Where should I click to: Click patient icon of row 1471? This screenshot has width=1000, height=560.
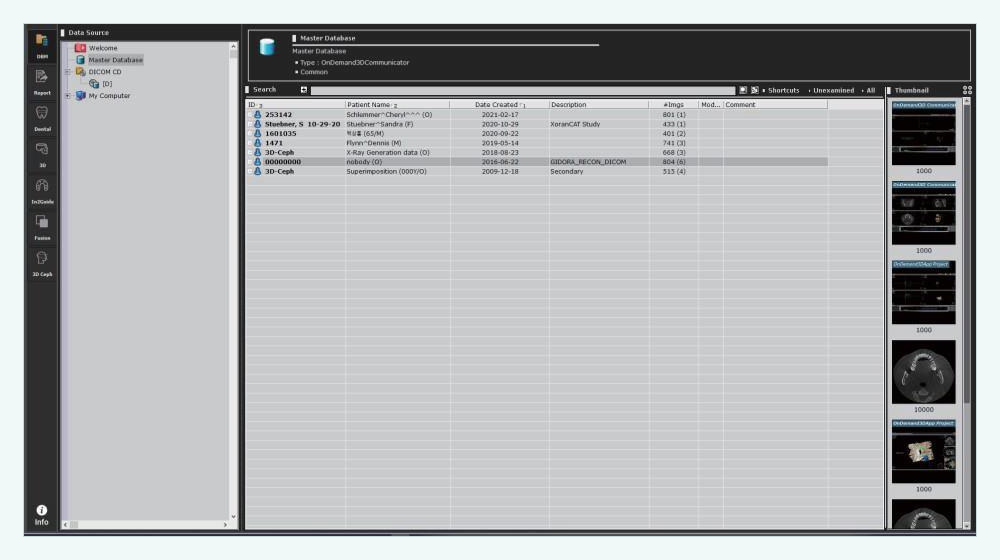click(x=258, y=144)
